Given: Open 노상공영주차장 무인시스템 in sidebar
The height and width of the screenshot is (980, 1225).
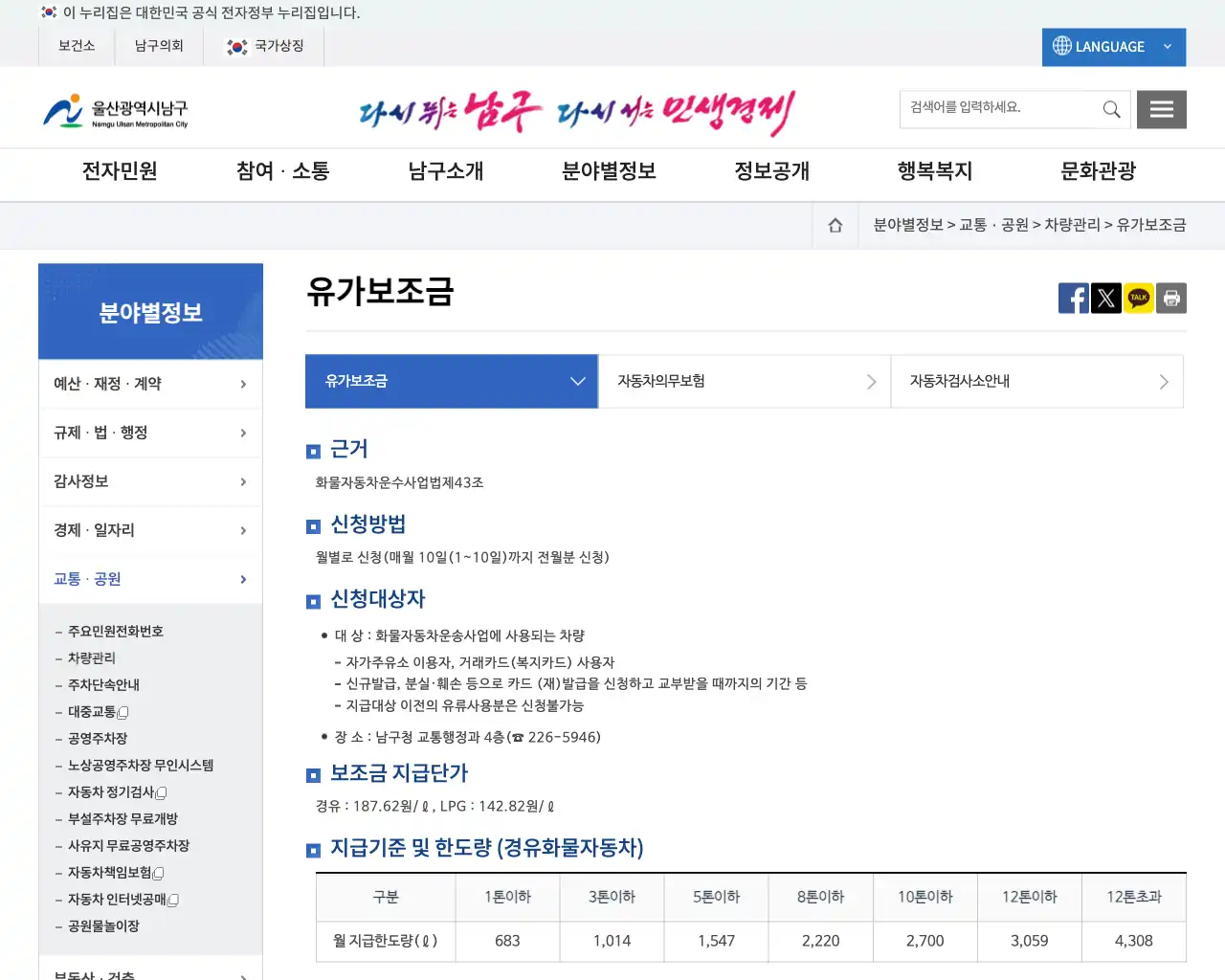Looking at the screenshot, I should [x=141, y=766].
